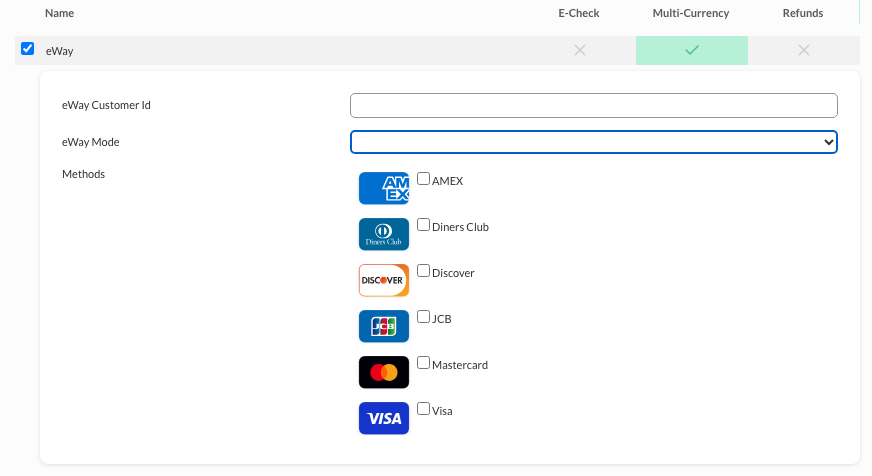Click the Name column header

(60, 13)
